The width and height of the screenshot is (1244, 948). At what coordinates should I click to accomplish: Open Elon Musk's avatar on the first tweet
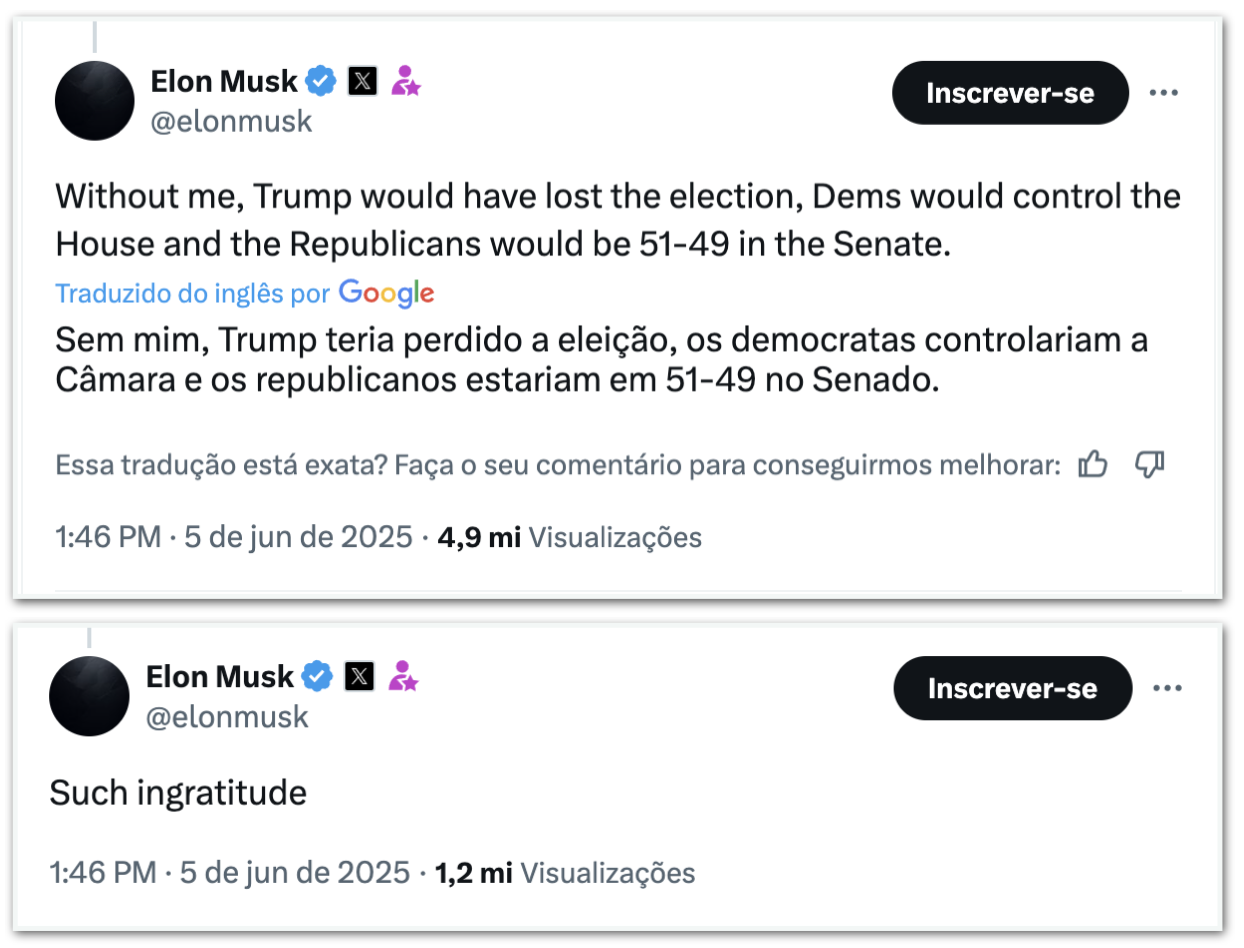[x=94, y=100]
